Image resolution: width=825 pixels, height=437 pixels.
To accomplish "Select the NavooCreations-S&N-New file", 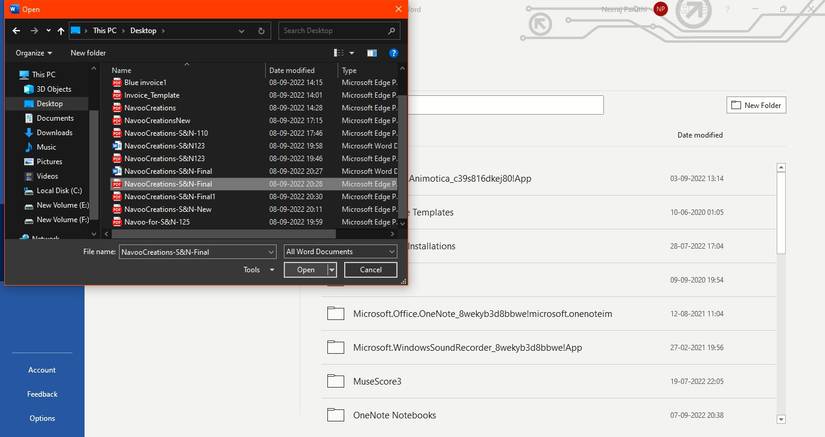I will [254, 209].
